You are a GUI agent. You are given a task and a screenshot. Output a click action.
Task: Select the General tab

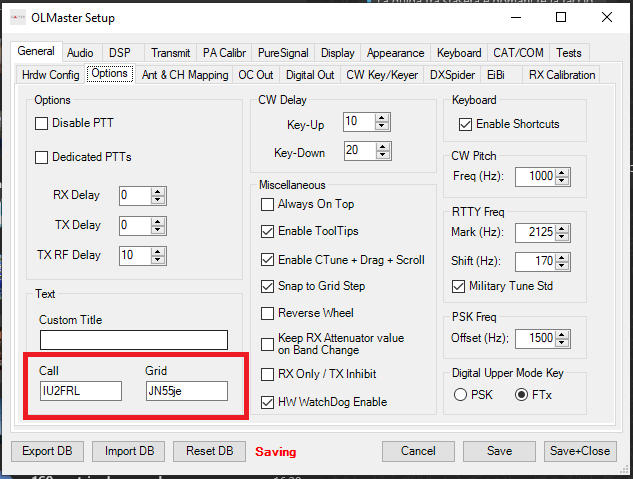(x=36, y=51)
